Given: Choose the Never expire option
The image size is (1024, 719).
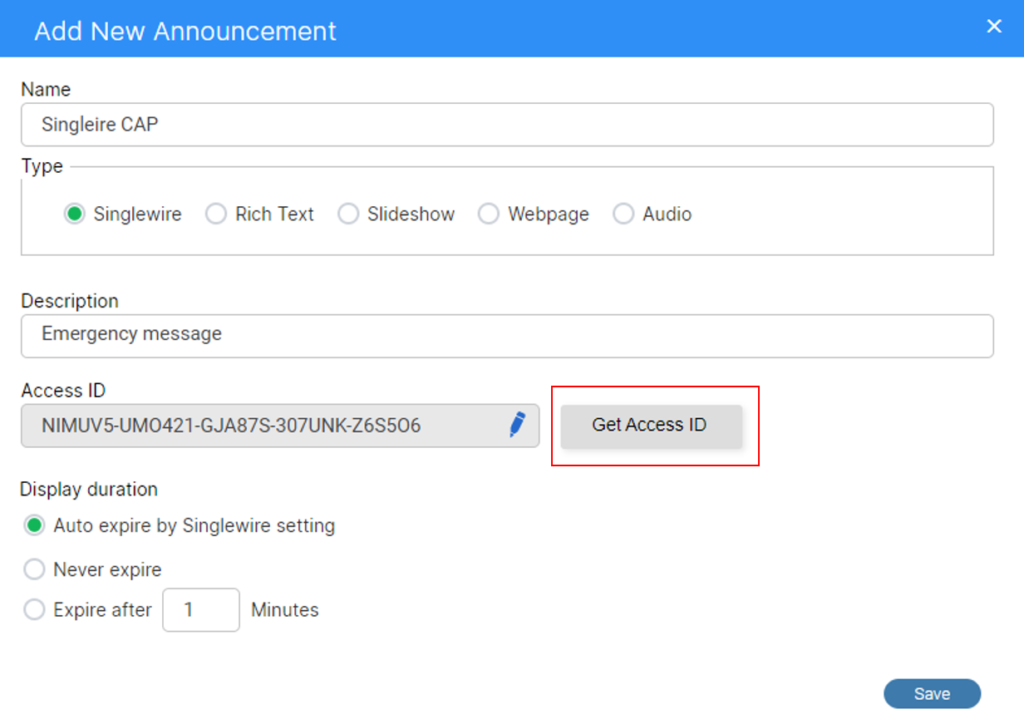Looking at the screenshot, I should [34, 569].
